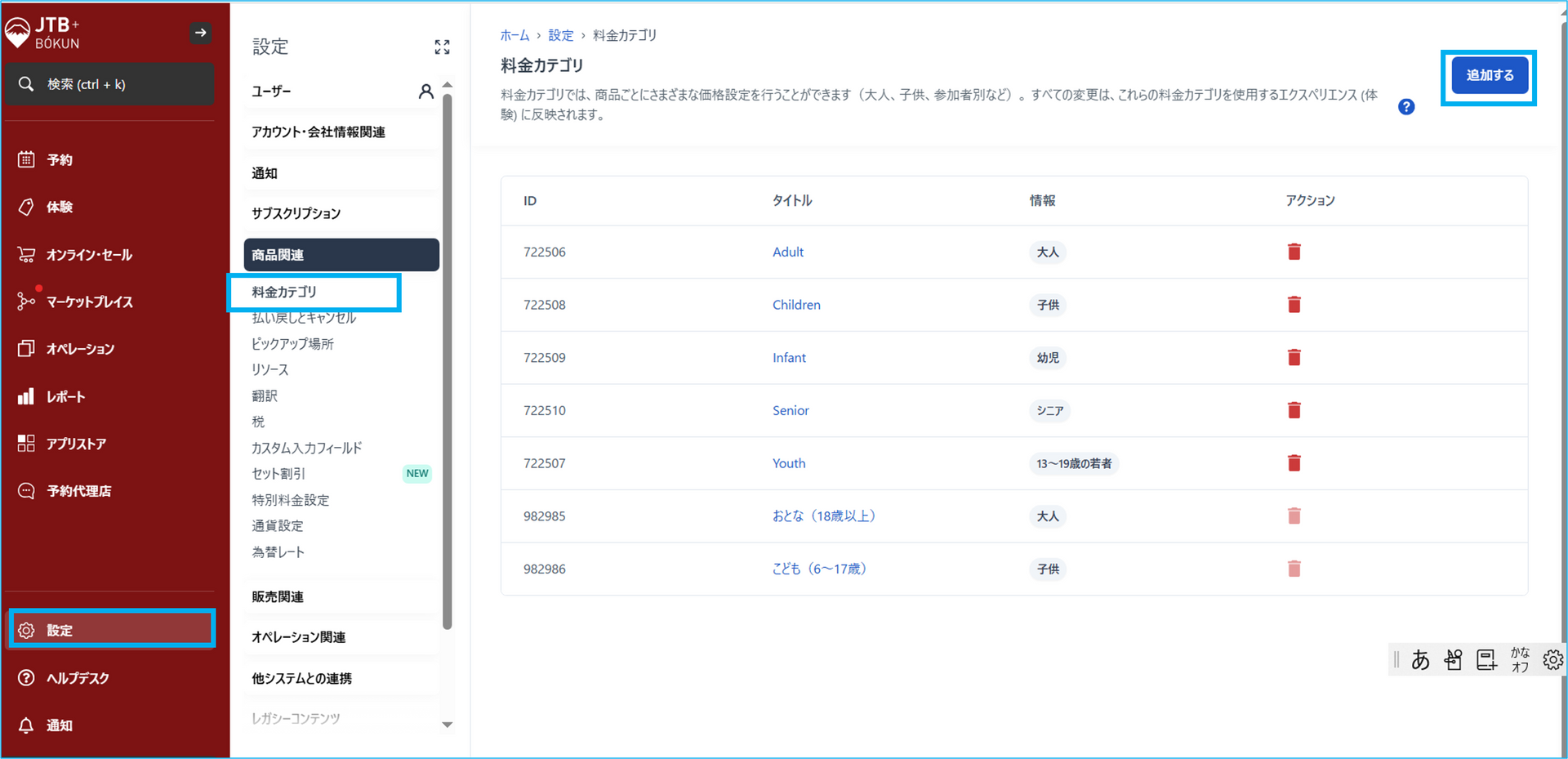Click the 検索 search field

tap(109, 84)
